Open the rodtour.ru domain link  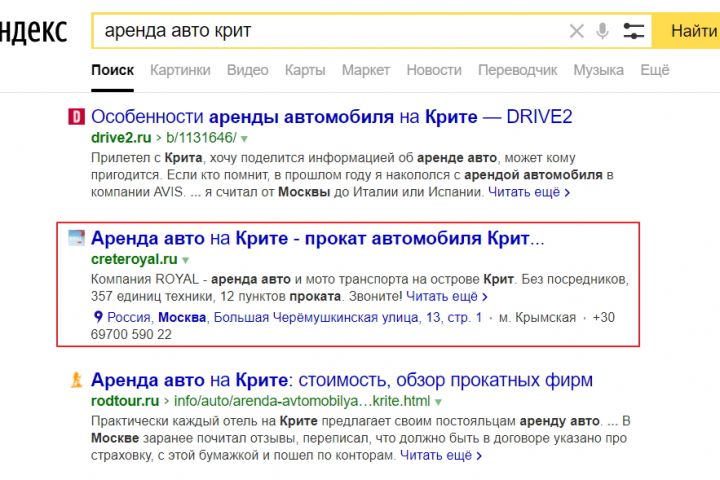coord(125,401)
